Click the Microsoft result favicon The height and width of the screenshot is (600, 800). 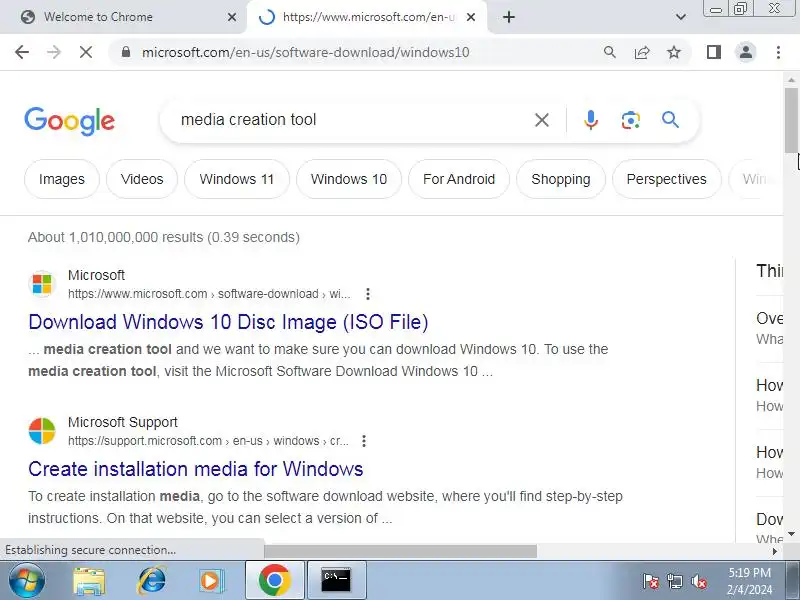click(x=42, y=284)
